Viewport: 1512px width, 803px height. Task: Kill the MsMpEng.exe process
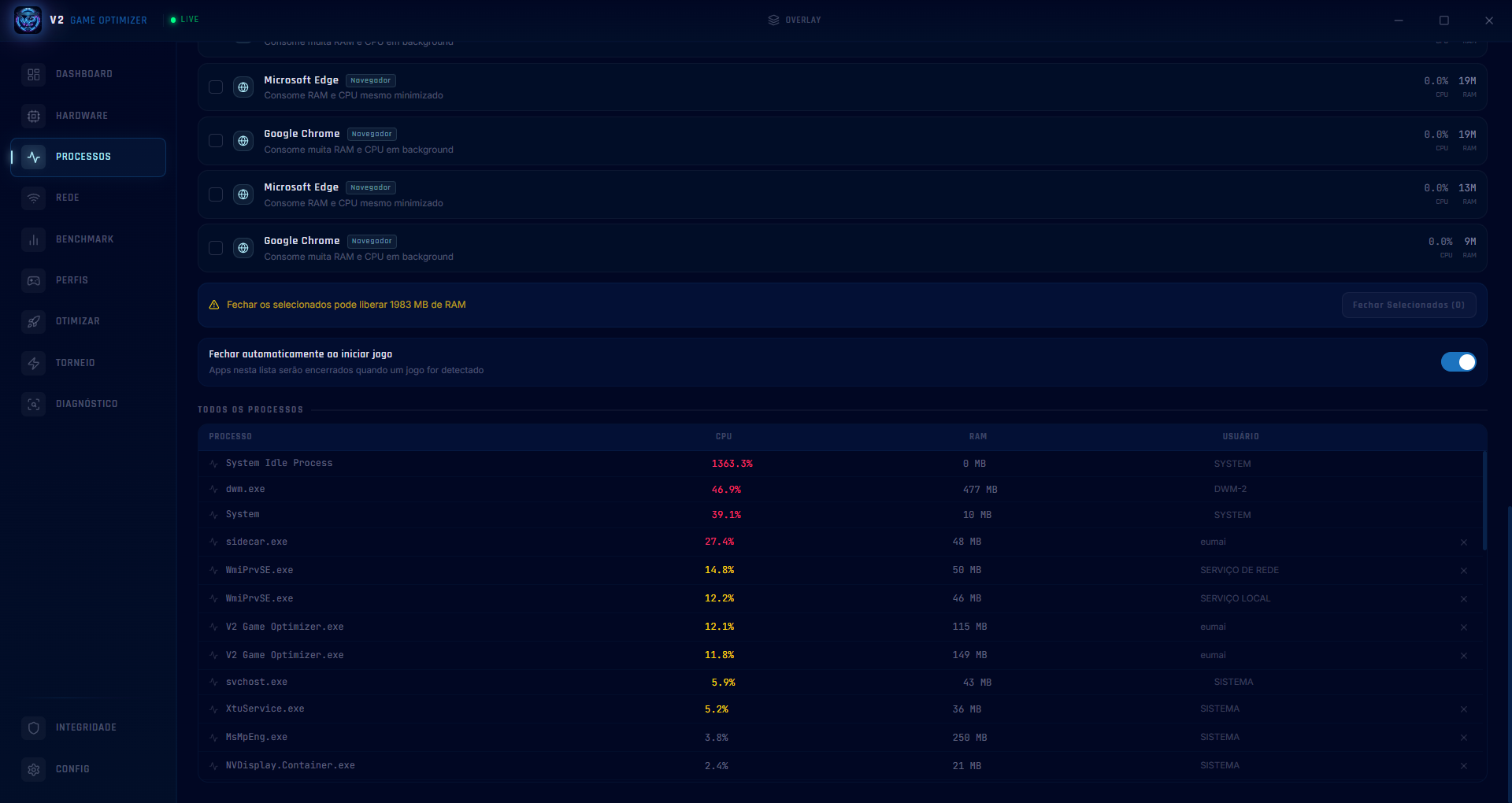coord(1464,738)
